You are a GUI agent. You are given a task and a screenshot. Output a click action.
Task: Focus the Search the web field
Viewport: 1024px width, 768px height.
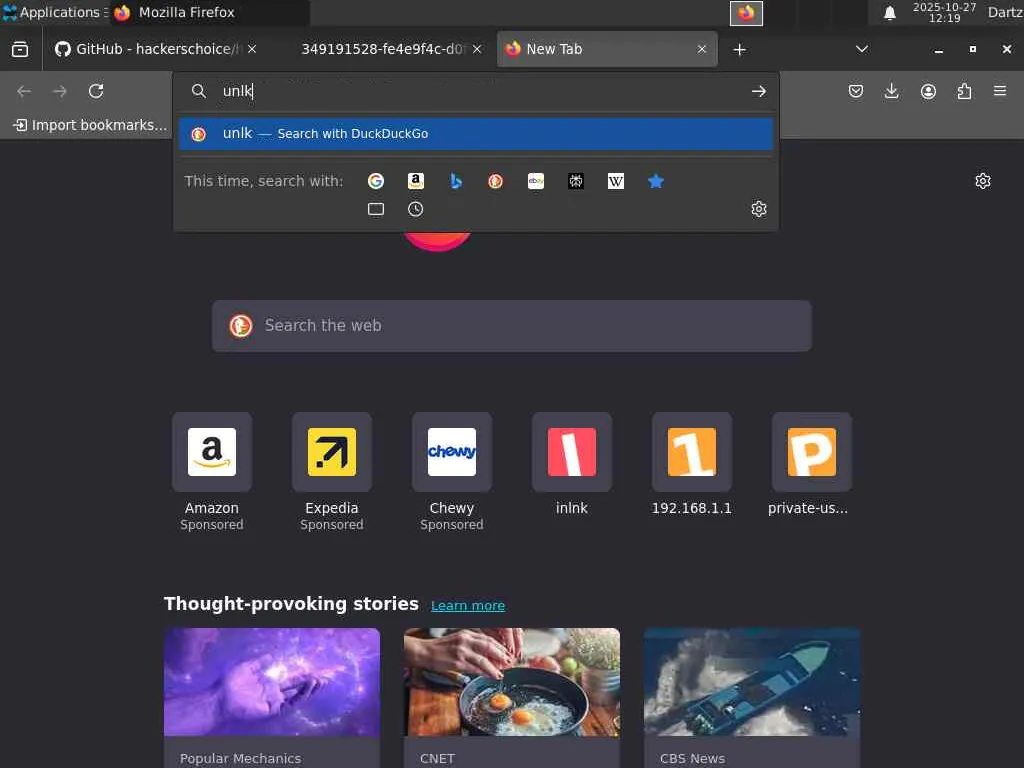pos(511,326)
